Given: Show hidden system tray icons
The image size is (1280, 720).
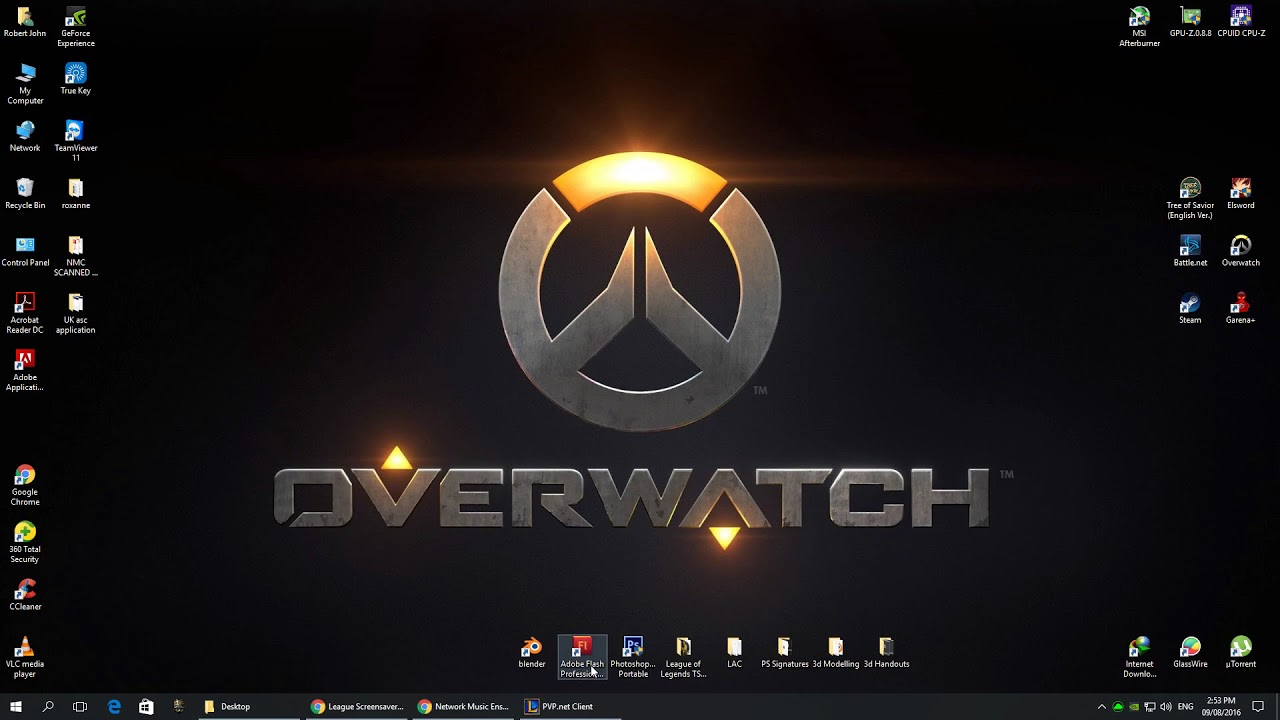Looking at the screenshot, I should click(1102, 707).
